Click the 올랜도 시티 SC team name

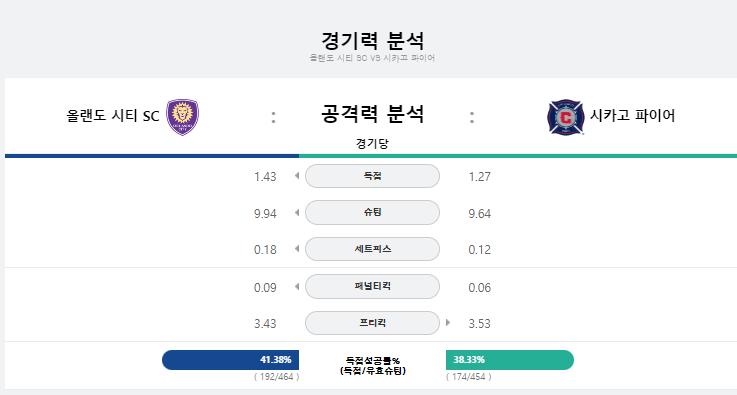(x=113, y=116)
